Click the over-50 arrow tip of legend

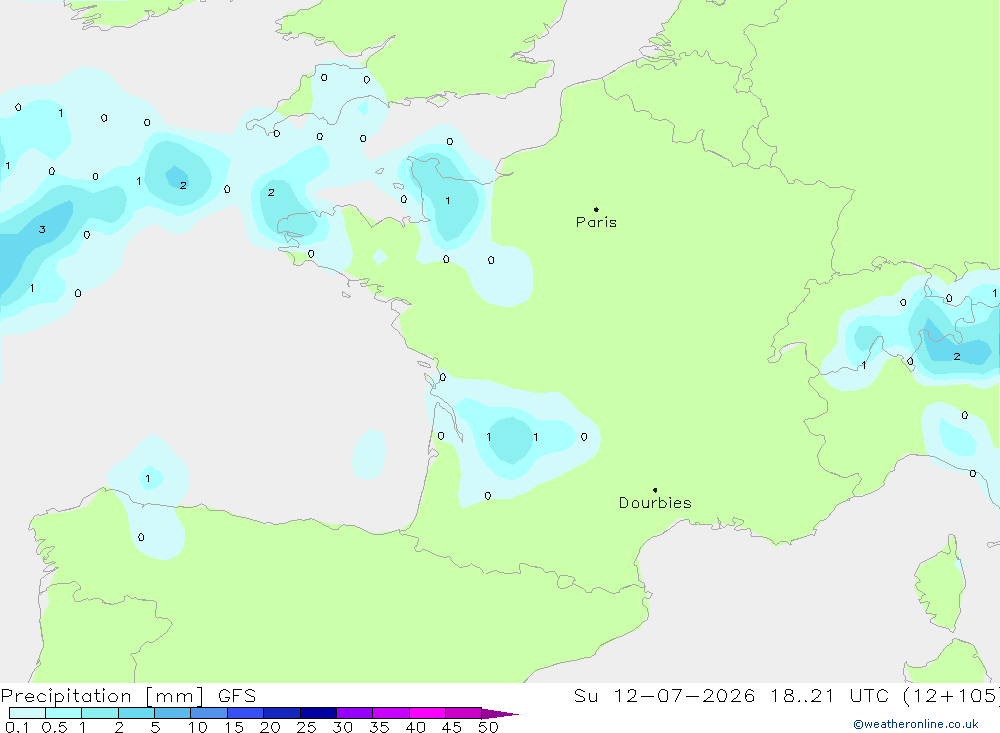pos(501,714)
